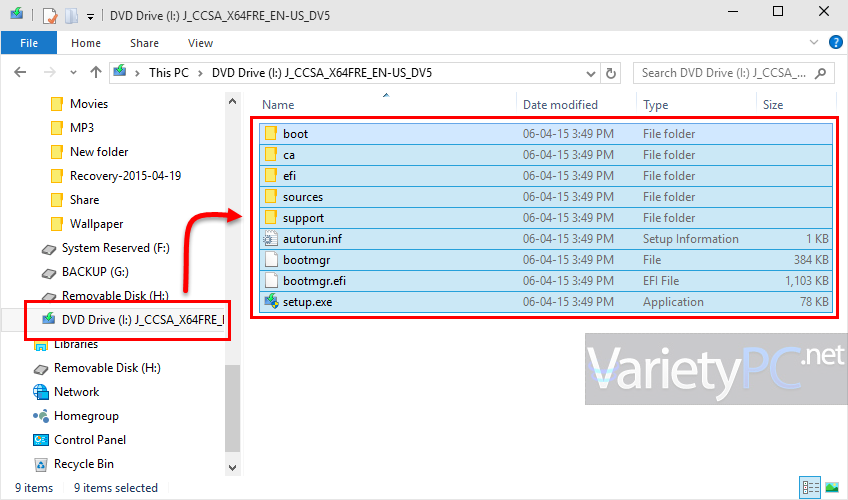Select the bootmgr file icon
This screenshot has width=848, height=500.
[271, 260]
